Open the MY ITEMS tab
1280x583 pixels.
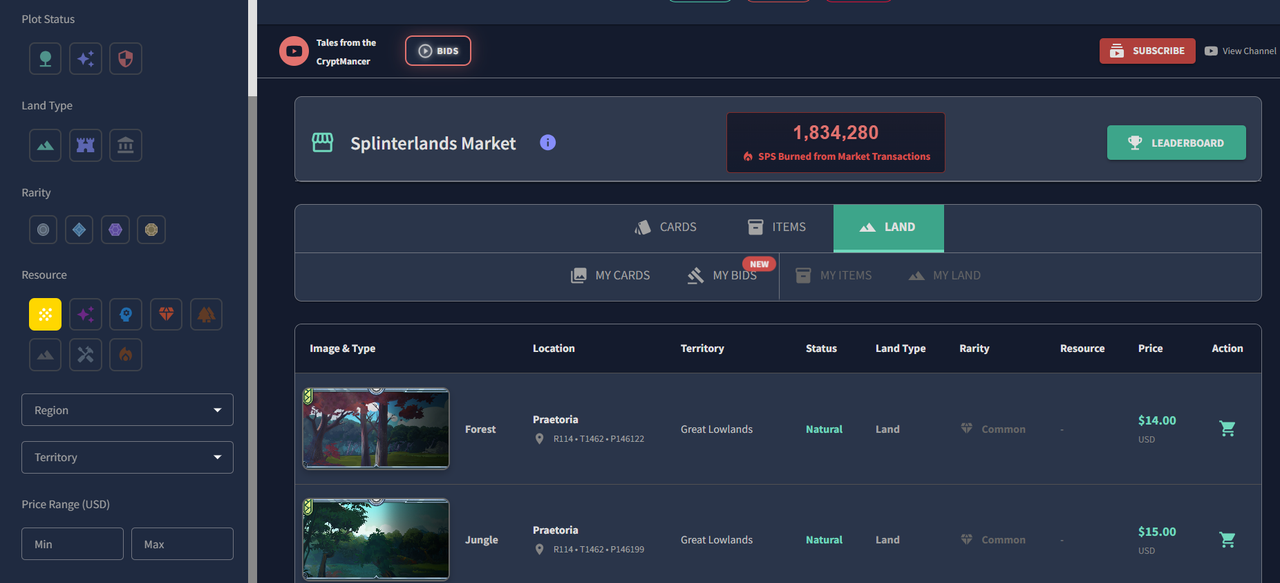coord(833,275)
